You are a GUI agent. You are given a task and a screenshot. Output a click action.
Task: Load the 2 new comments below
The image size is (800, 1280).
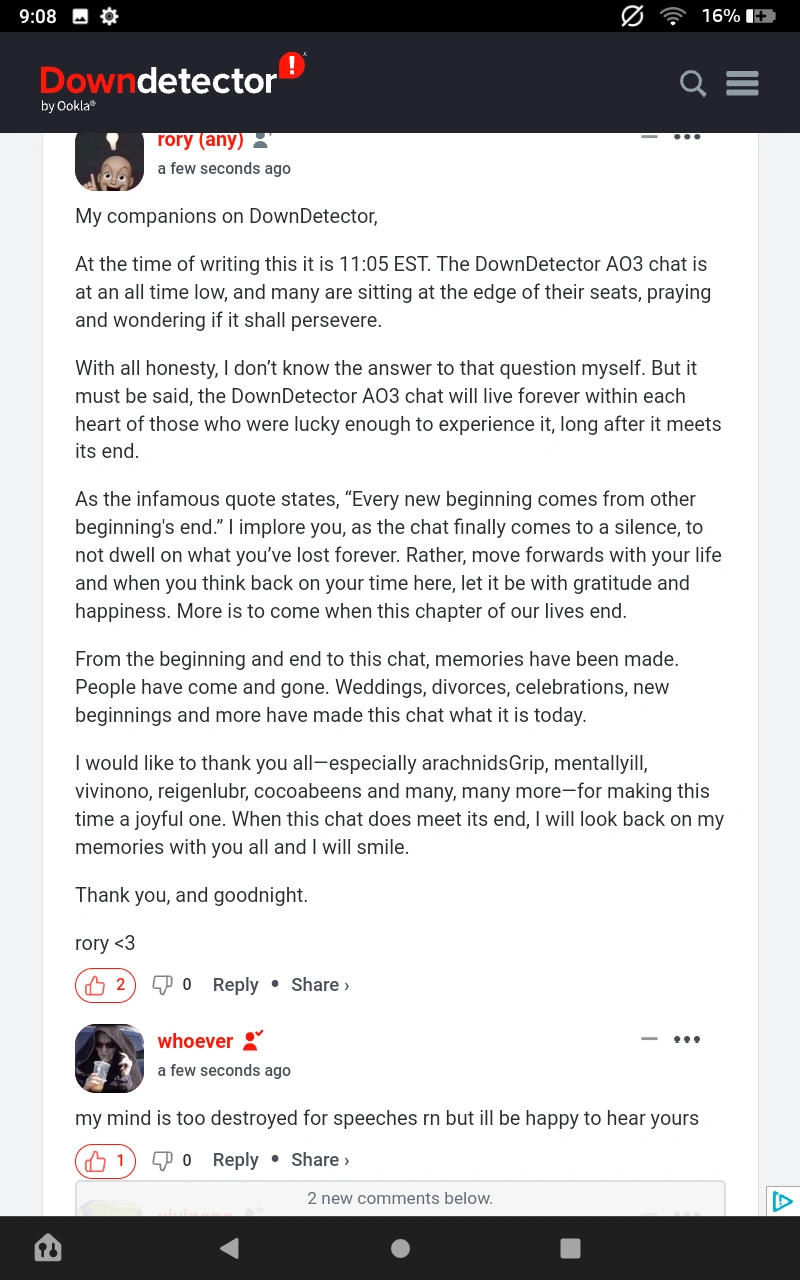click(400, 1198)
